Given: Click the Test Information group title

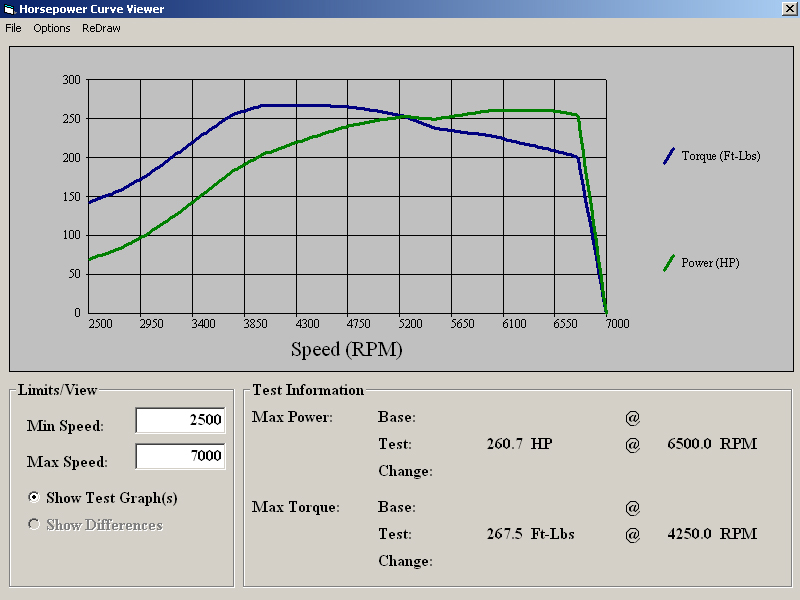Looking at the screenshot, I should (x=308, y=390).
